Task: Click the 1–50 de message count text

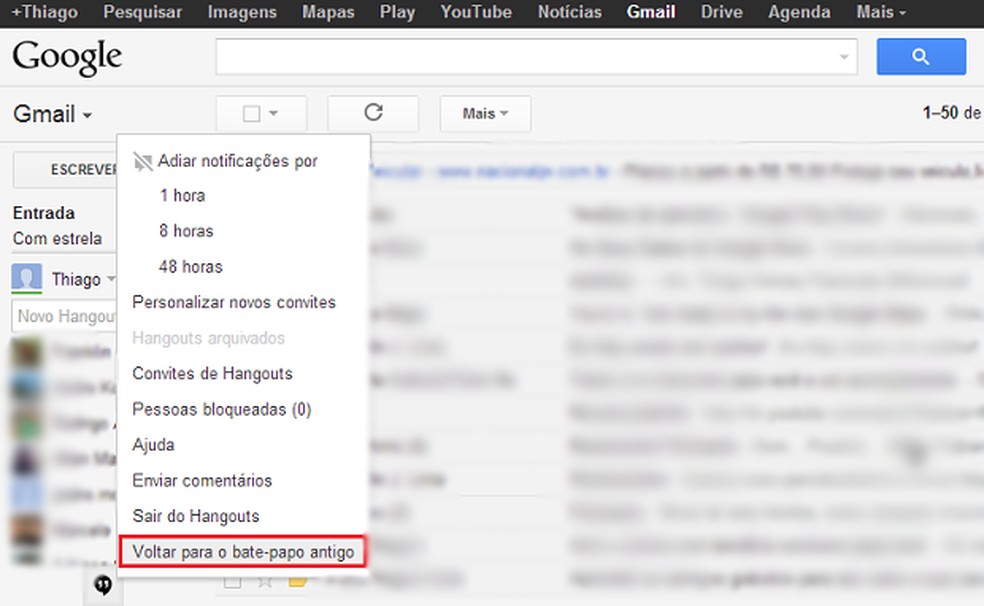Action: pyautogui.click(x=951, y=113)
